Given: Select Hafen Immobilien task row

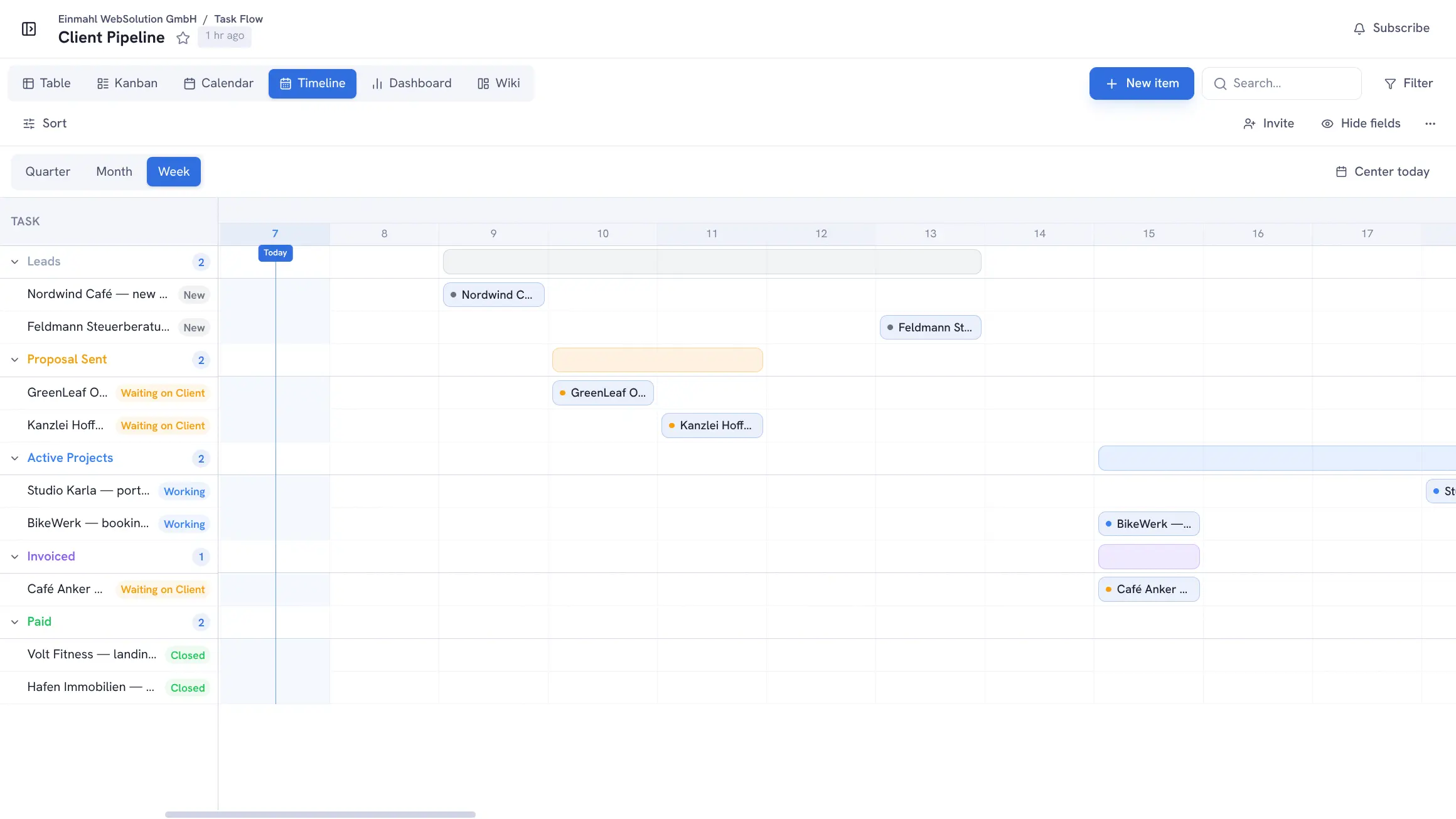Looking at the screenshot, I should click(x=109, y=688).
